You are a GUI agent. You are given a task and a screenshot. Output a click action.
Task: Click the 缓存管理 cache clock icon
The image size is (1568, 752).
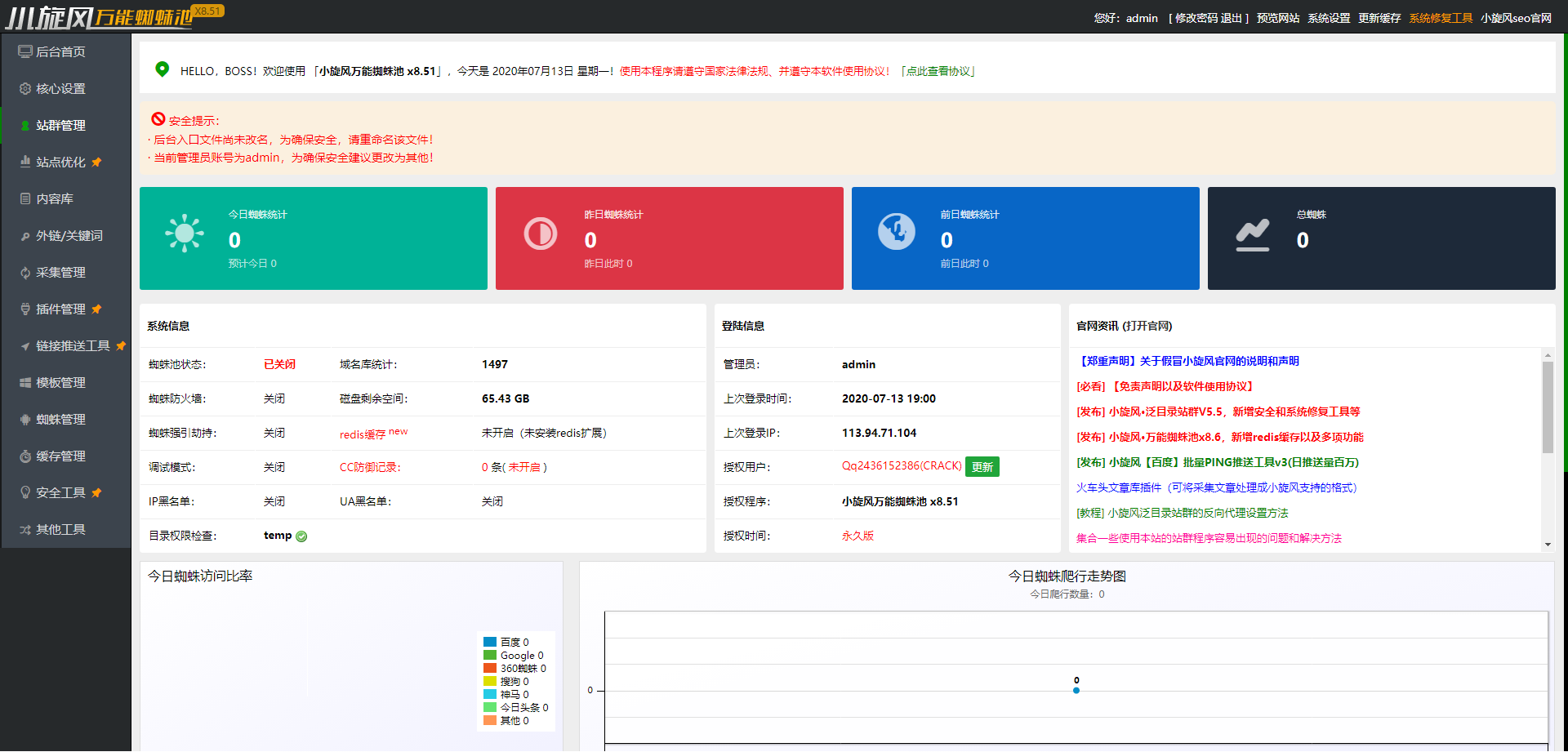click(x=24, y=456)
